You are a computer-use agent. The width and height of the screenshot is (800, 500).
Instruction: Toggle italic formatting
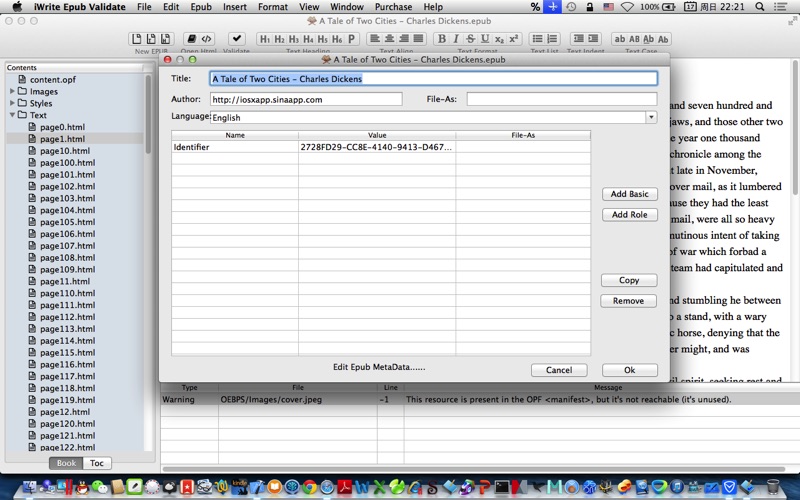456,39
